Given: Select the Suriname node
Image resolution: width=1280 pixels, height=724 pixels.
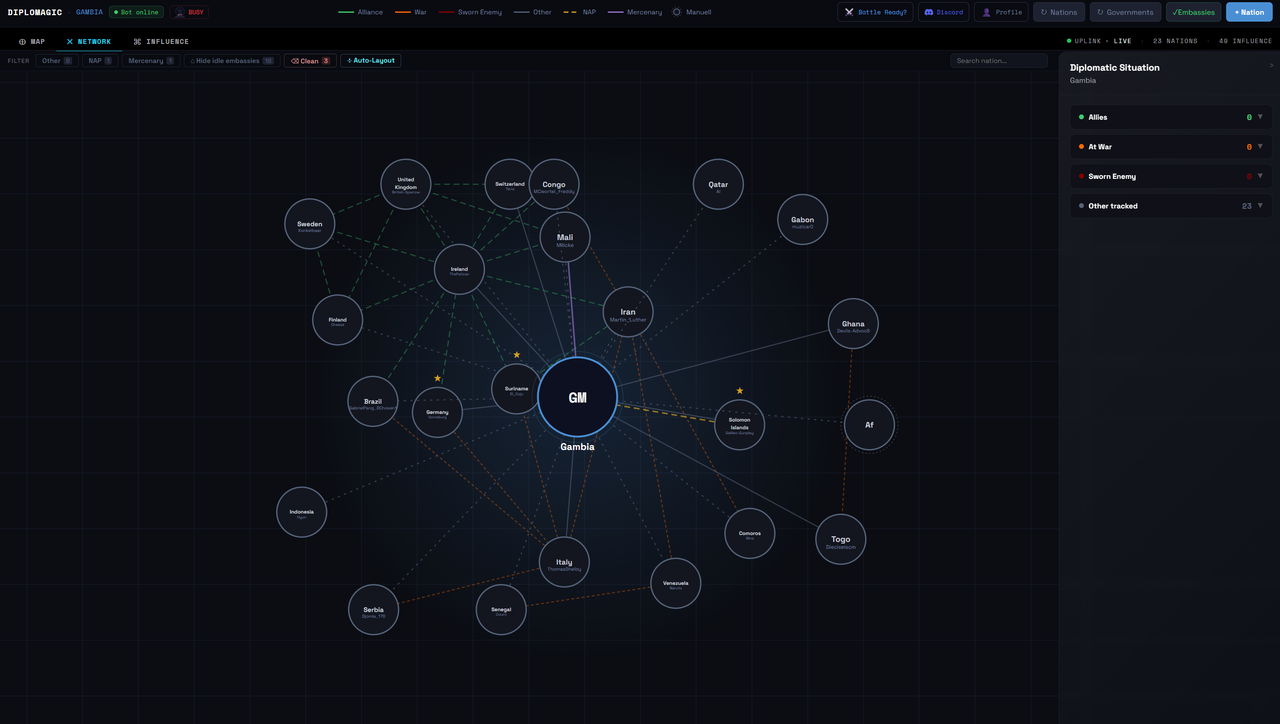Looking at the screenshot, I should coord(517,389).
